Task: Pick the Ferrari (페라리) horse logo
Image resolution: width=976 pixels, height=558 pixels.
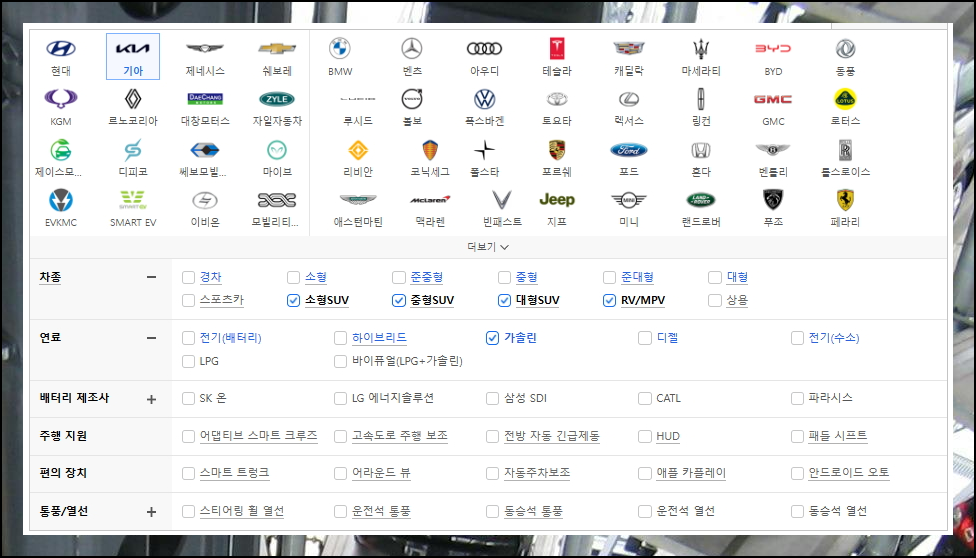Action: (845, 199)
